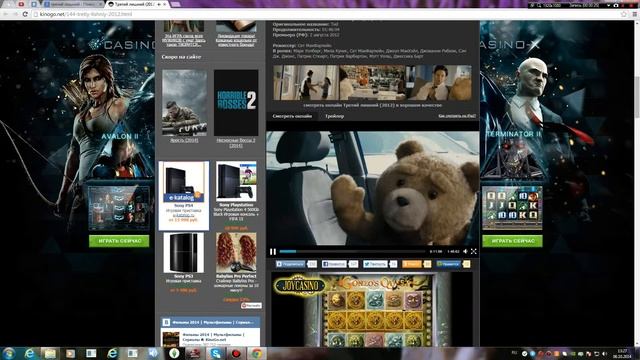Viewport: 640px width, 360px height.
Task: Go forward in Chrome browser
Action: coord(15,14)
